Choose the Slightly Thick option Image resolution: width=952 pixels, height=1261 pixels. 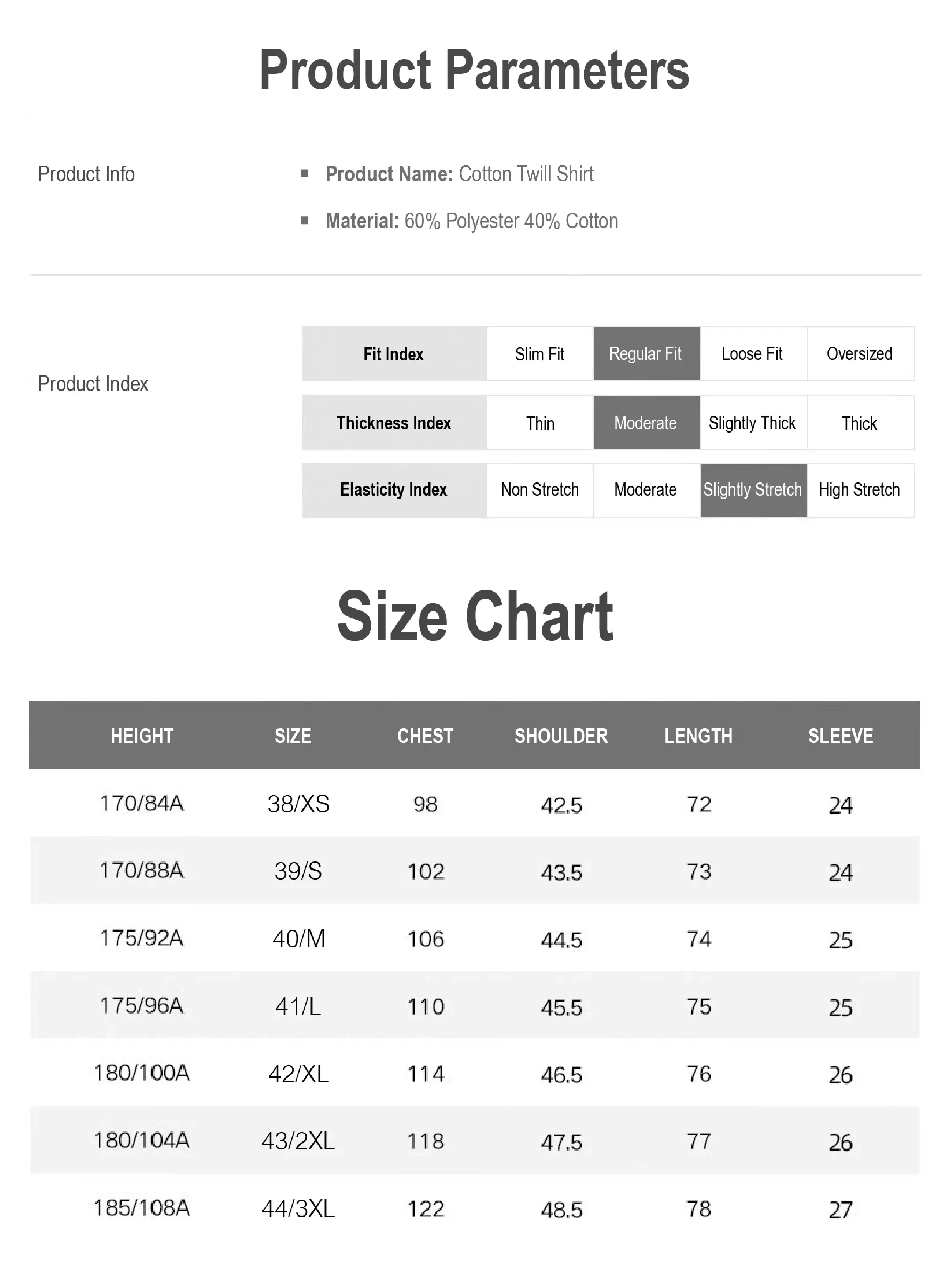[x=752, y=423]
